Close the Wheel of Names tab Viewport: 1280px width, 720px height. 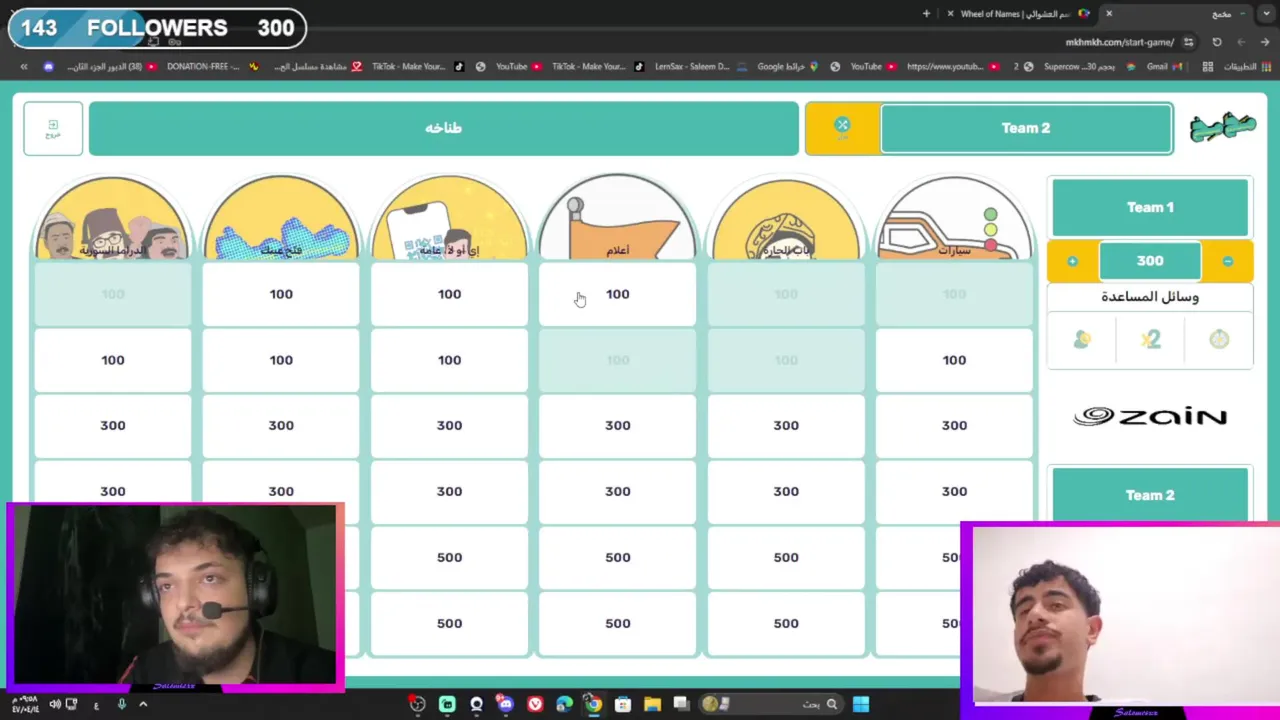[x=950, y=14]
